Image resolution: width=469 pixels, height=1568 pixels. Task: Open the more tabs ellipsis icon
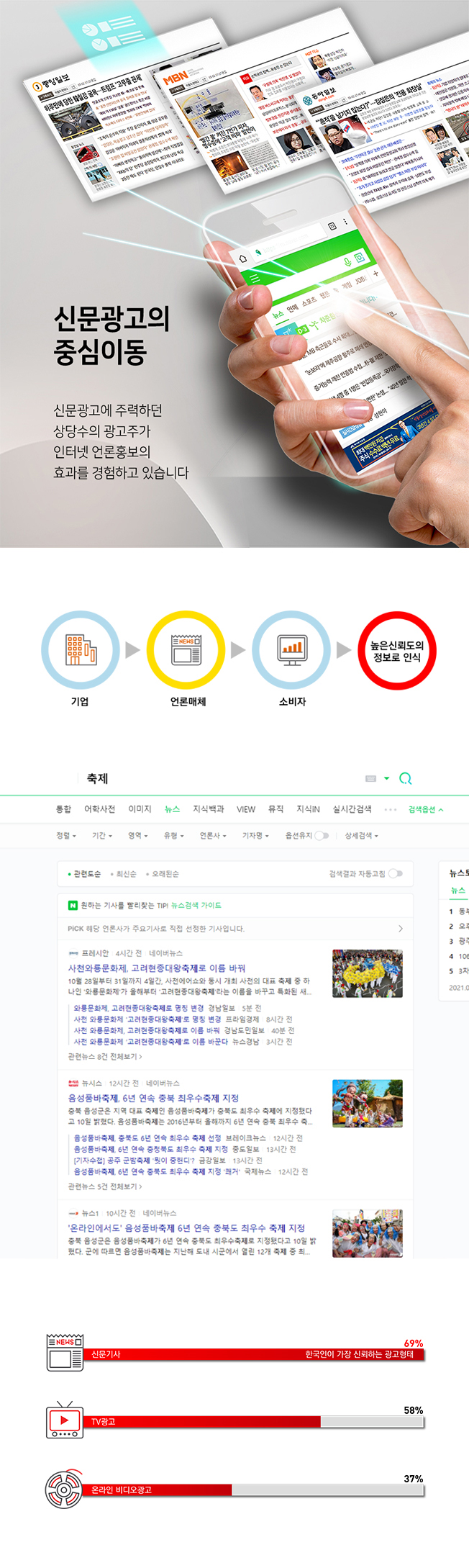click(391, 809)
